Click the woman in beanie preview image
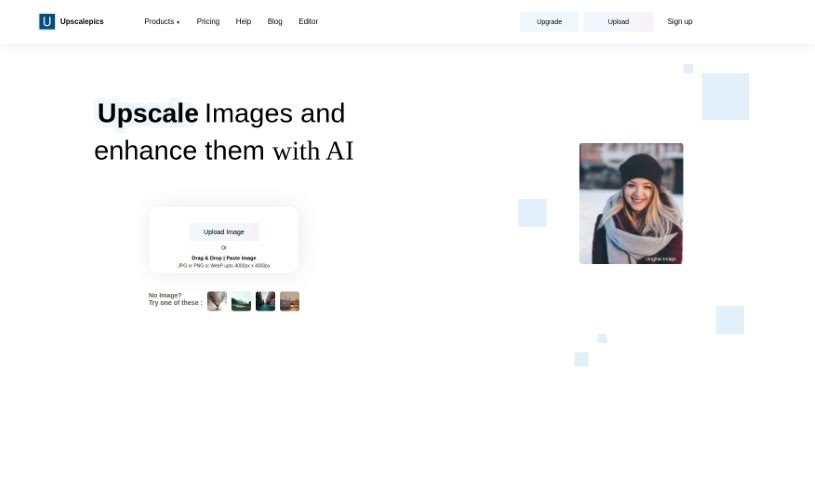 [631, 203]
